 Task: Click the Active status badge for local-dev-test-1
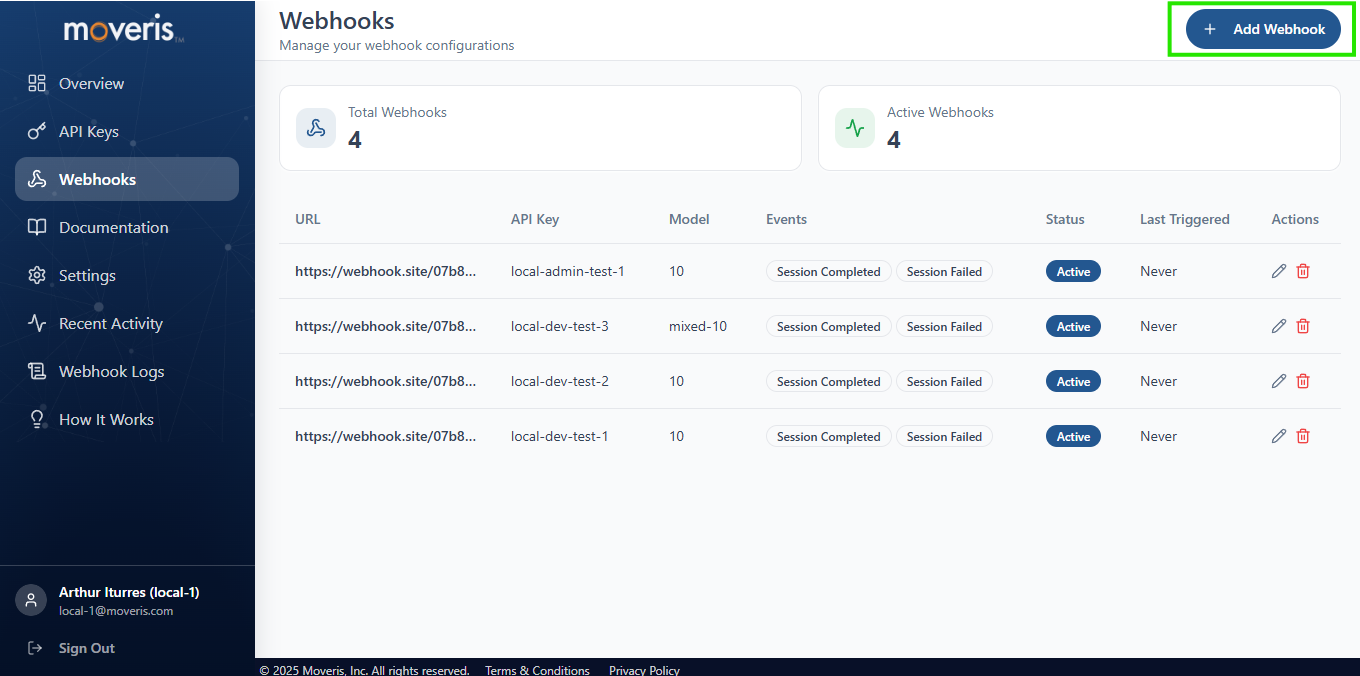(x=1073, y=436)
